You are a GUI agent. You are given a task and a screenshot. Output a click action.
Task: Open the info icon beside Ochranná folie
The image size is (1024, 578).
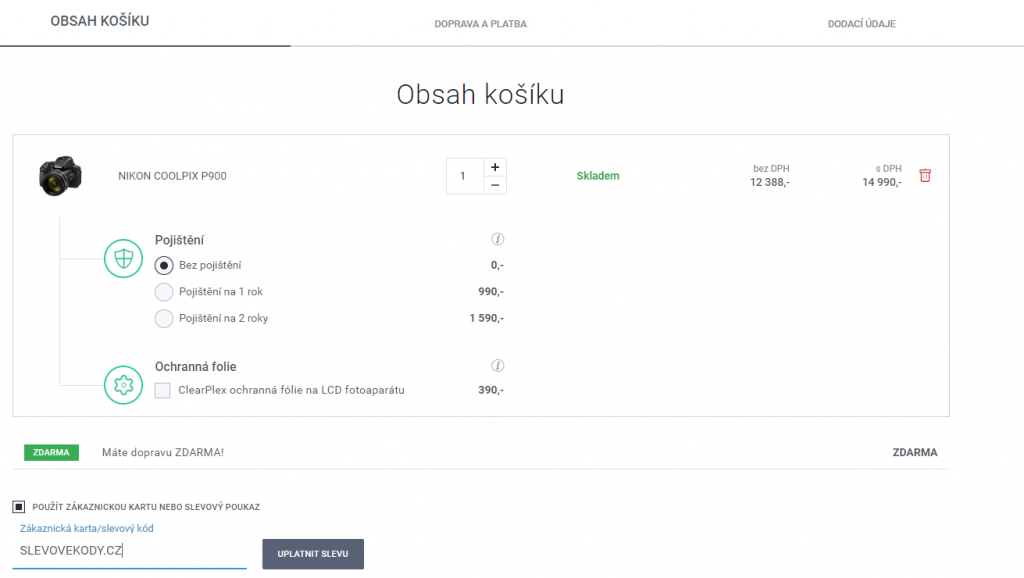point(498,366)
